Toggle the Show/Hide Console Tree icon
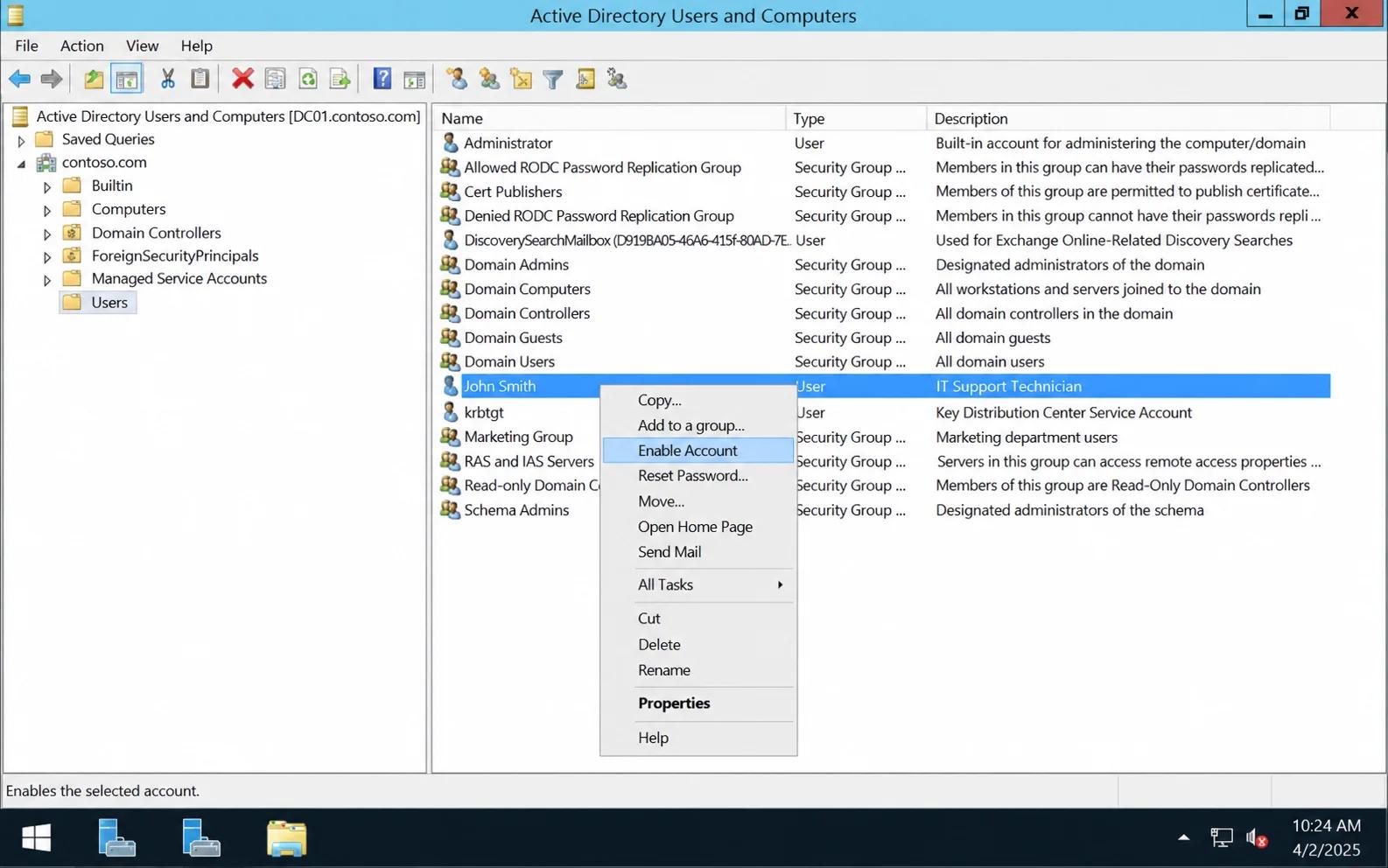The image size is (1388, 868). [x=127, y=80]
